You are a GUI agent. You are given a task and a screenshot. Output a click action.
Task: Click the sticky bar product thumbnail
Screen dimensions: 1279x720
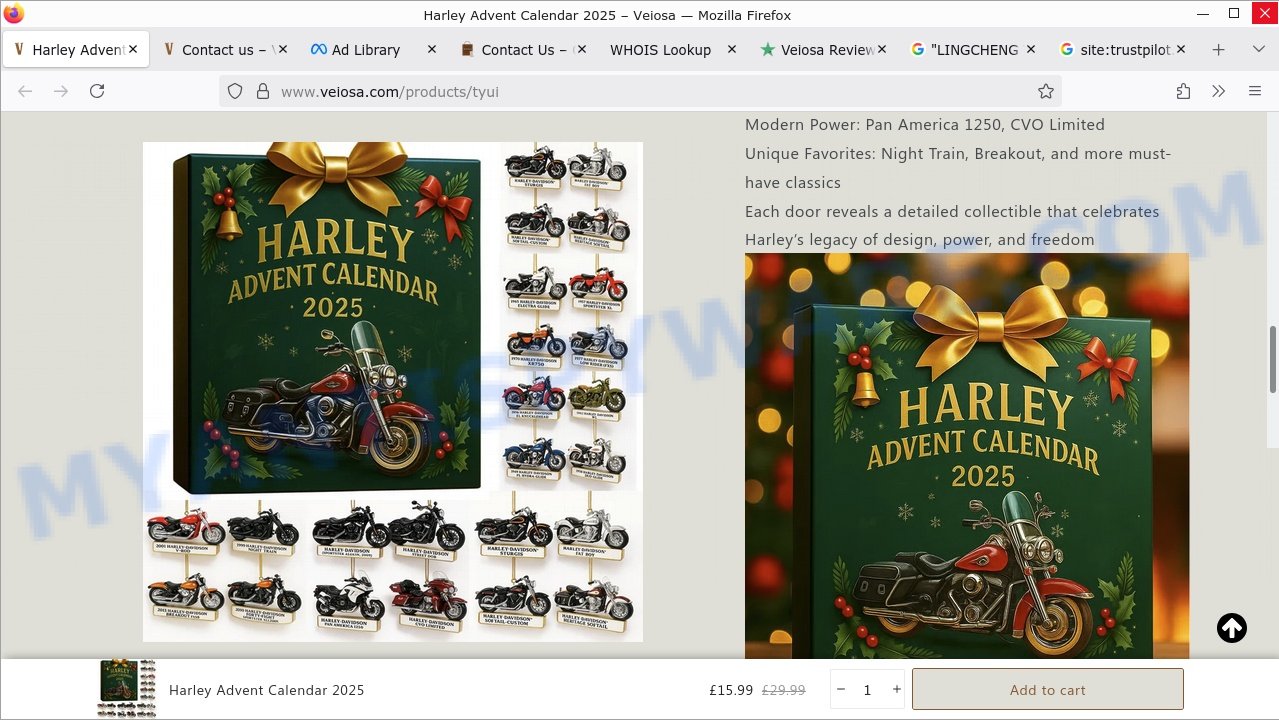[x=127, y=689]
